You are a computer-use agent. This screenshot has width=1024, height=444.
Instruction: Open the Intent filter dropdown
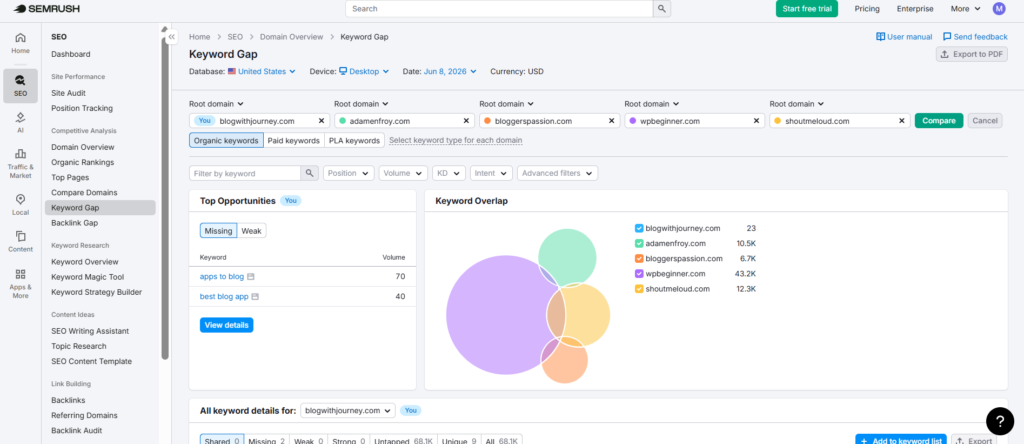(491, 173)
